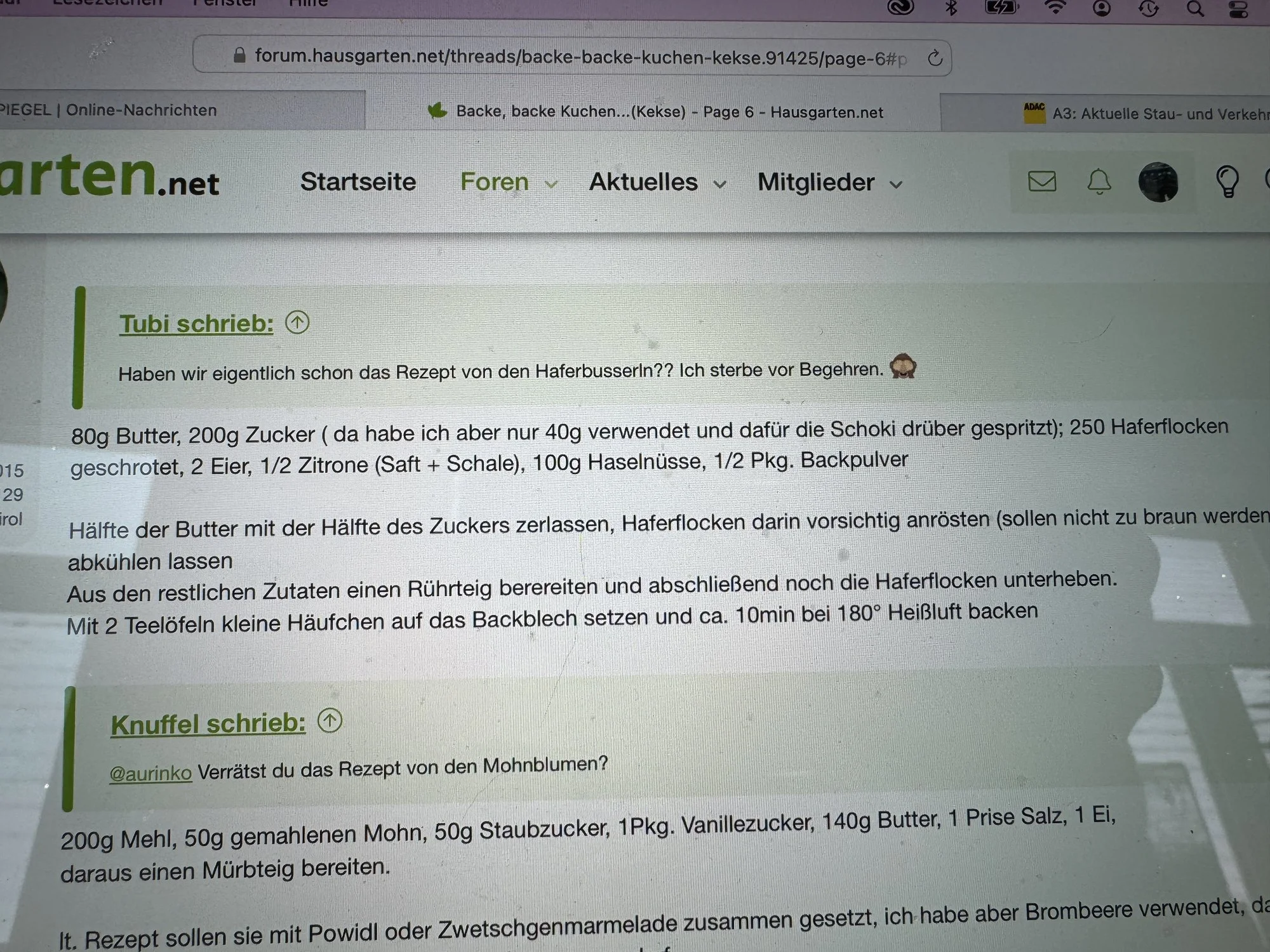Open the Bluetooth menu bar icon

pos(951,8)
